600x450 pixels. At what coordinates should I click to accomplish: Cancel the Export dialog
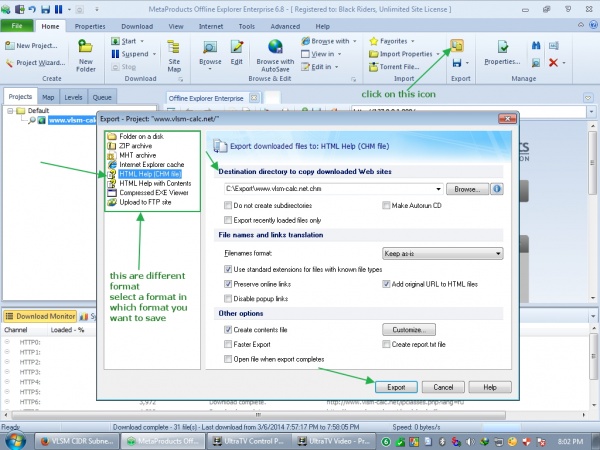click(443, 387)
